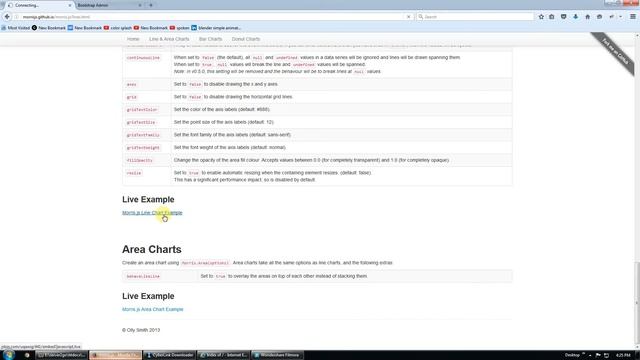Open the 'spoken' bookmark
The height and width of the screenshot is (360, 640).
click(x=180, y=28)
